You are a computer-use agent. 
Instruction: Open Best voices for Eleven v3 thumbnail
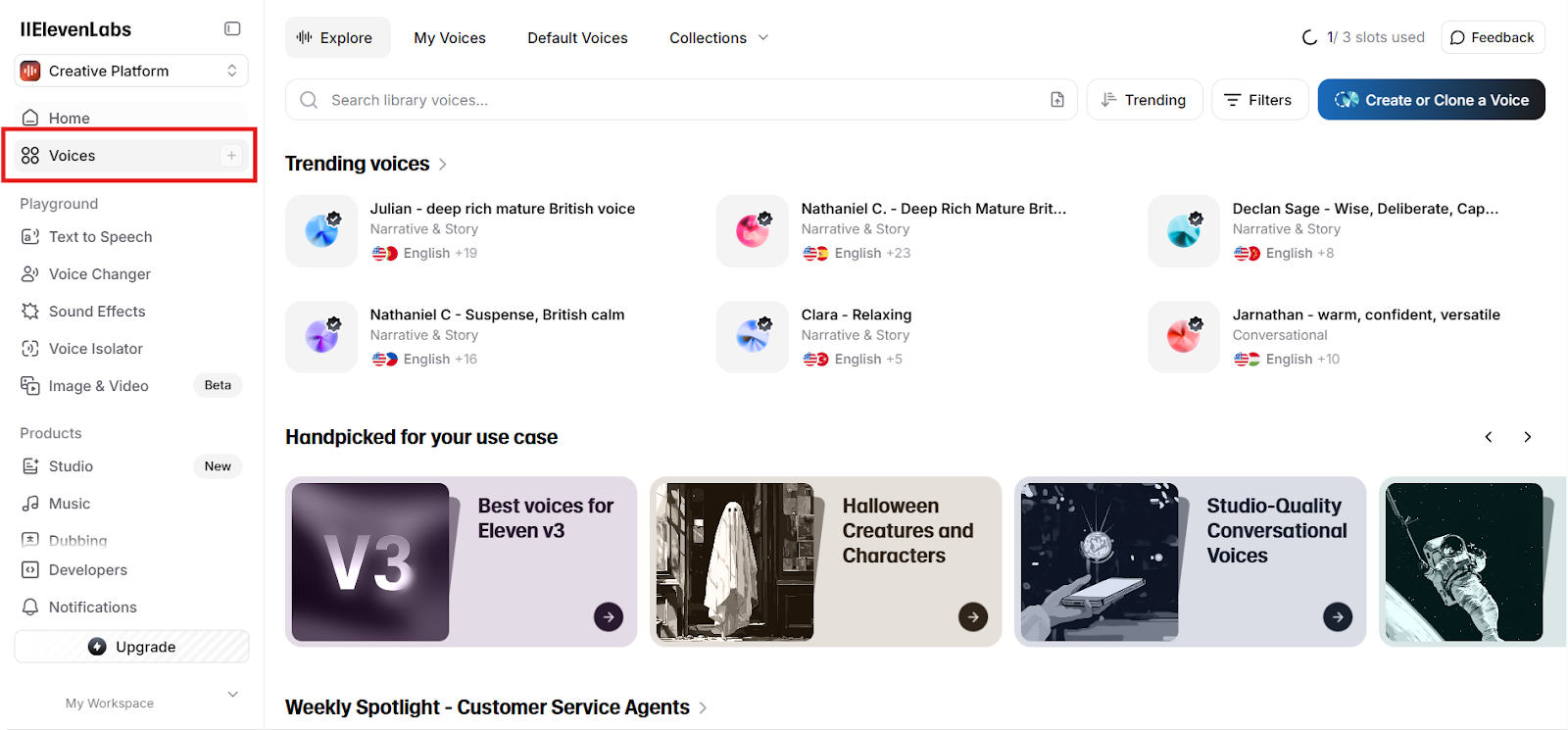[x=370, y=561]
